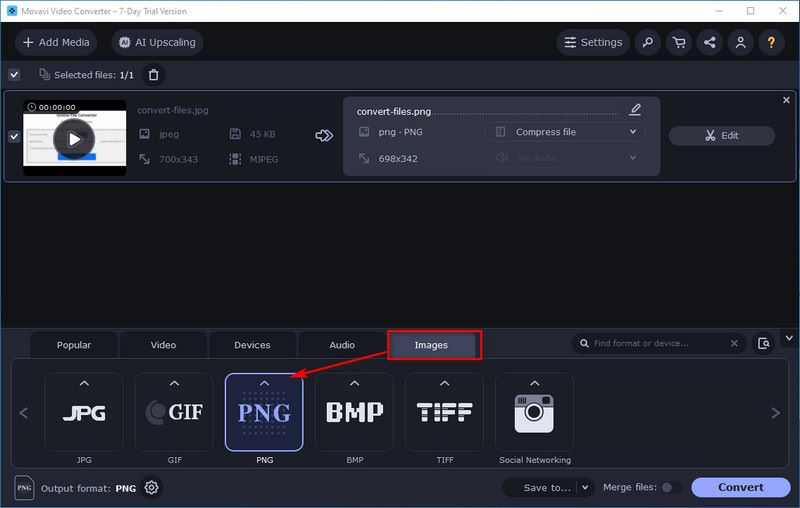This screenshot has width=800, height=508.
Task: Click the Selected files: 1/1 label
Action: 94,75
